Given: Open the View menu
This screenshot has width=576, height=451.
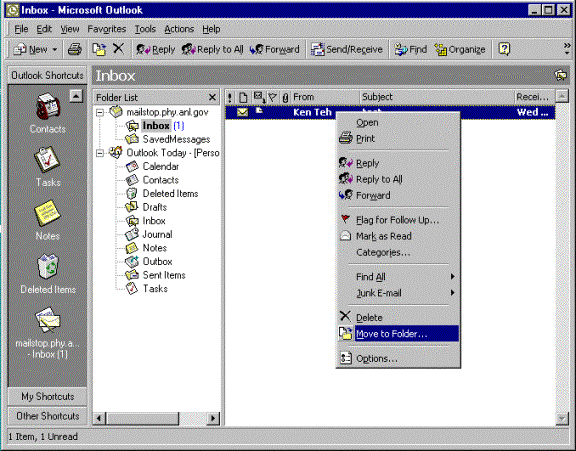Looking at the screenshot, I should coord(70,29).
